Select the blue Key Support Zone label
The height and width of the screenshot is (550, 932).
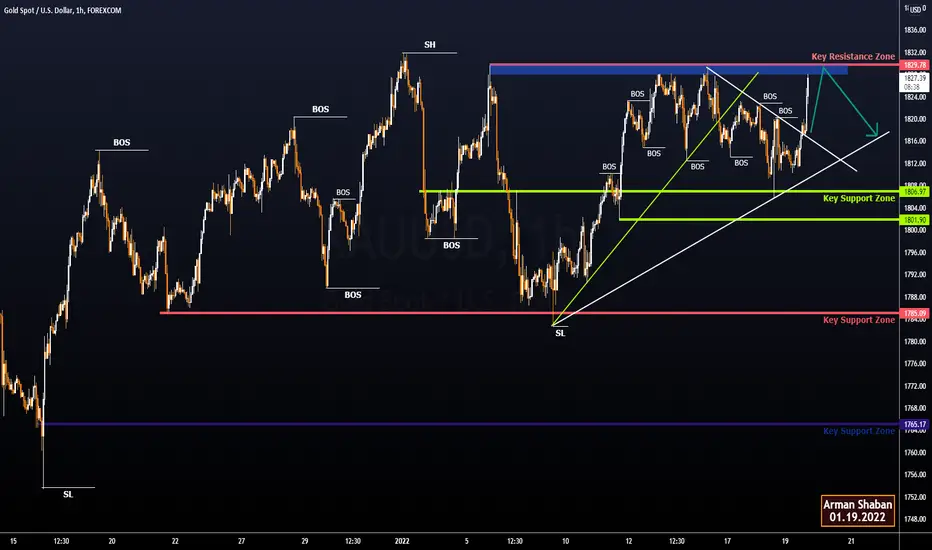point(859,431)
